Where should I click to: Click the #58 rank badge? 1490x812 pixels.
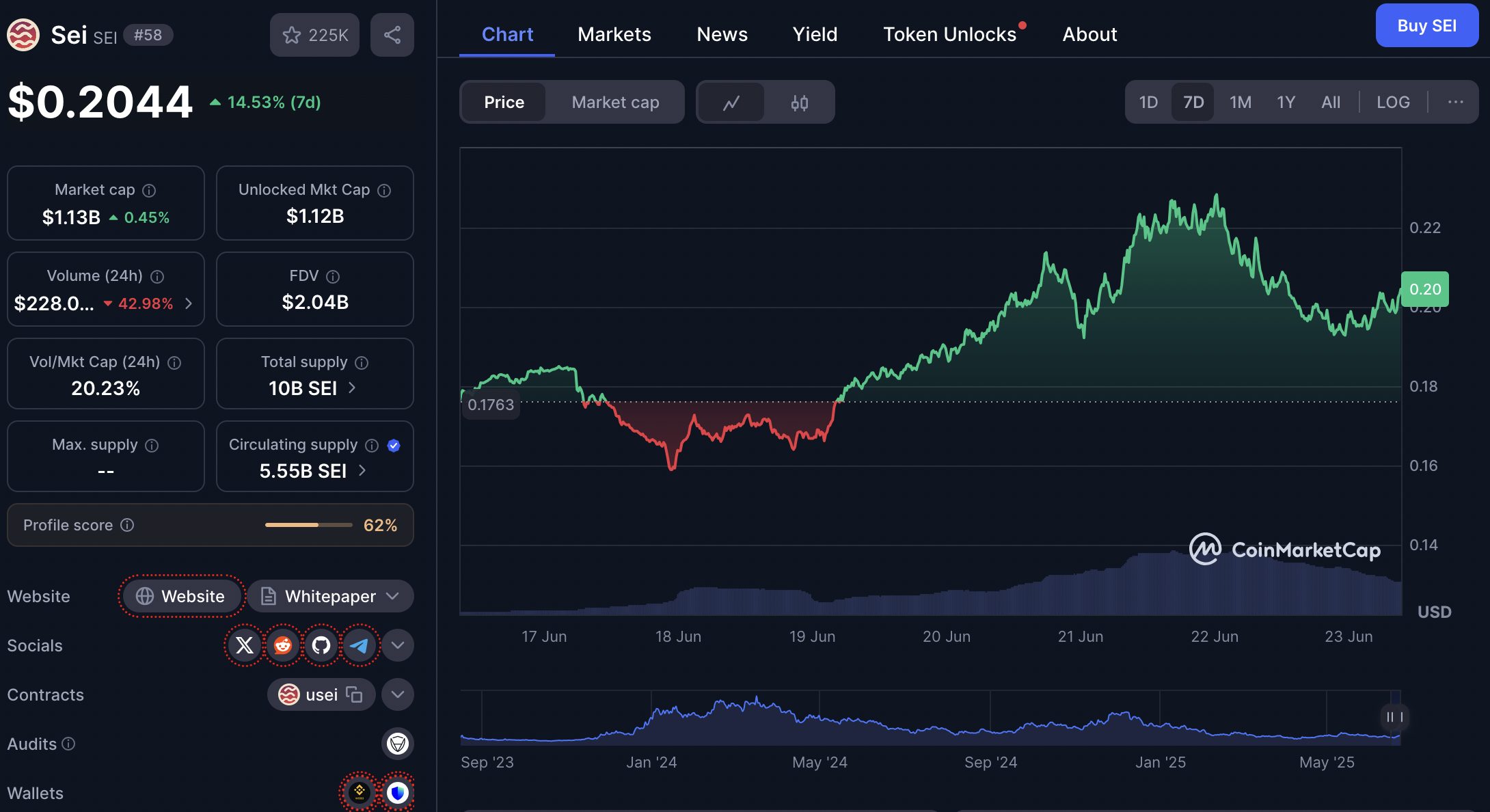pos(148,35)
